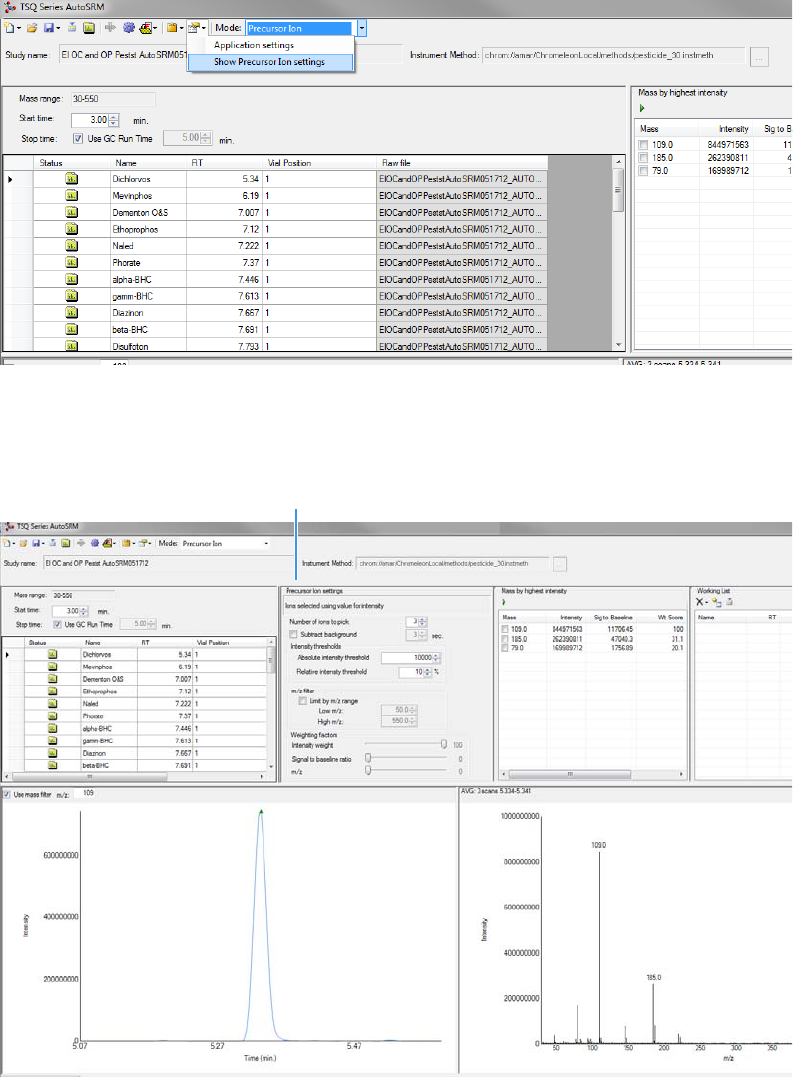The image size is (793, 1077).
Task: Toggle Use GC Run Time in lower window
Action: pyautogui.click(x=58, y=624)
